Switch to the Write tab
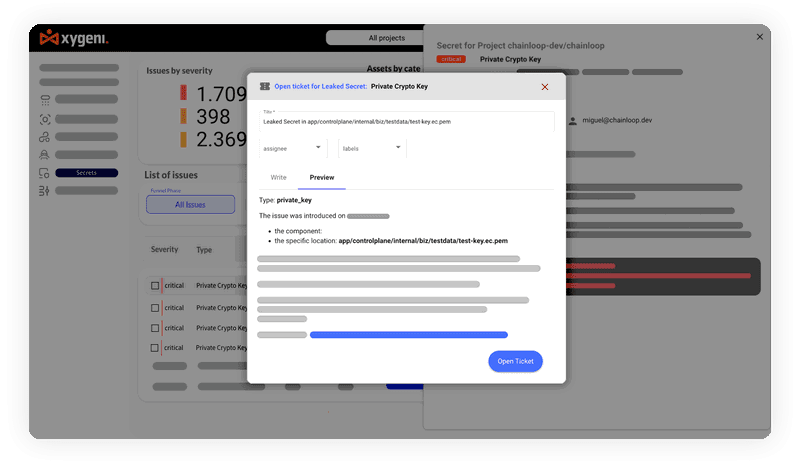This screenshot has height=463, width=800. click(278, 177)
